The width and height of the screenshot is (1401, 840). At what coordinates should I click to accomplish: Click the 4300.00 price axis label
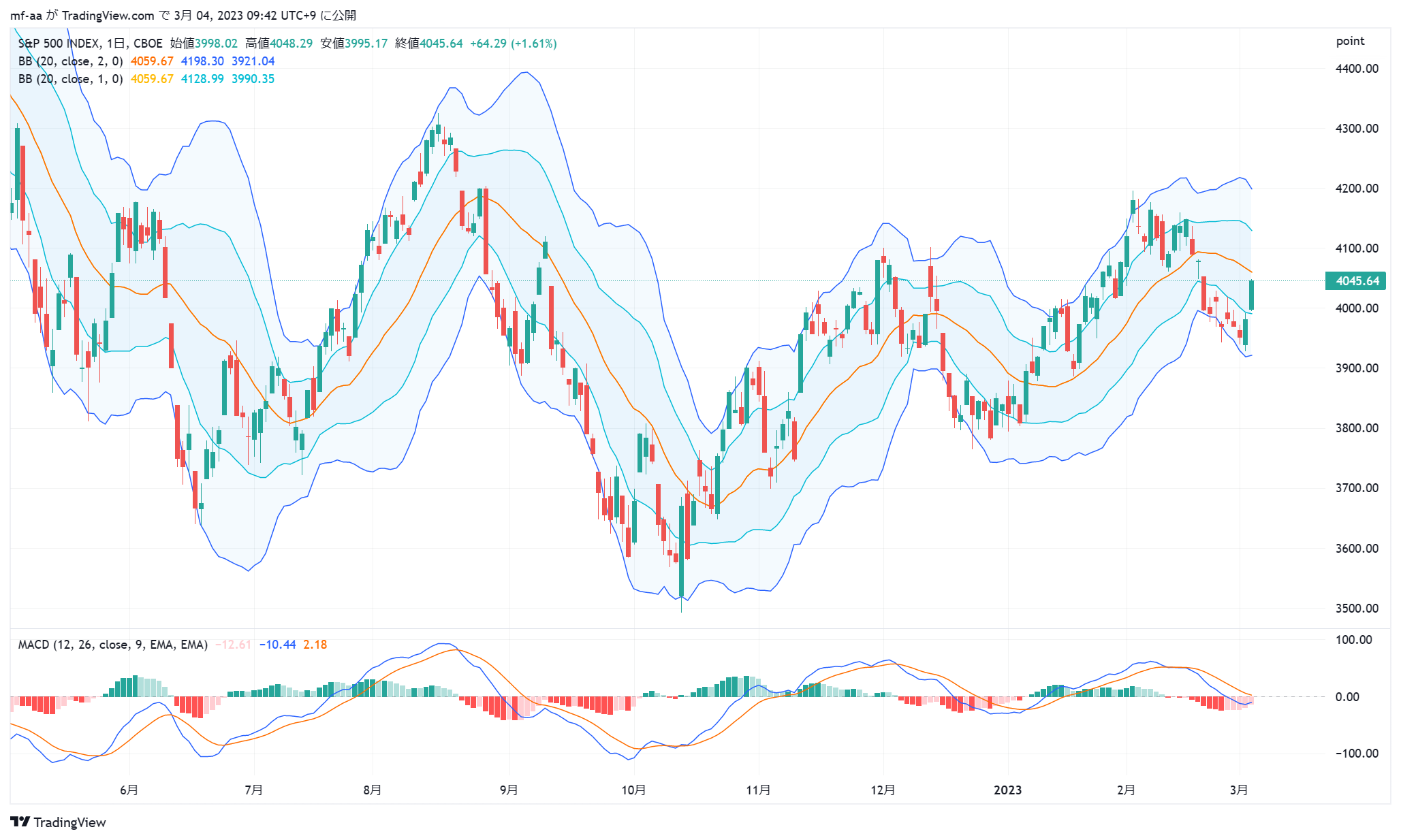coord(1357,129)
